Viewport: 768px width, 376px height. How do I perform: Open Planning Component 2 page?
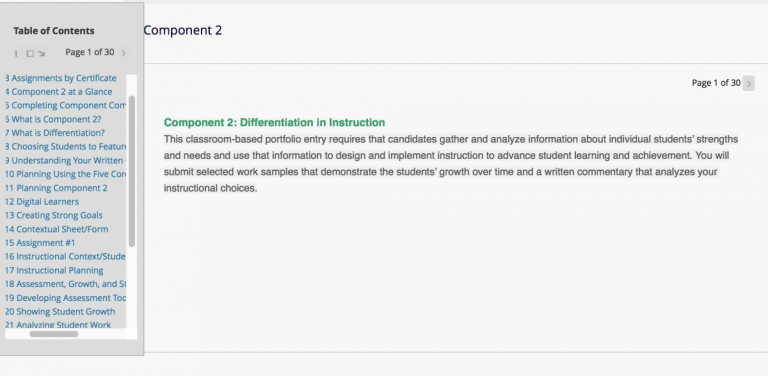pos(56,188)
